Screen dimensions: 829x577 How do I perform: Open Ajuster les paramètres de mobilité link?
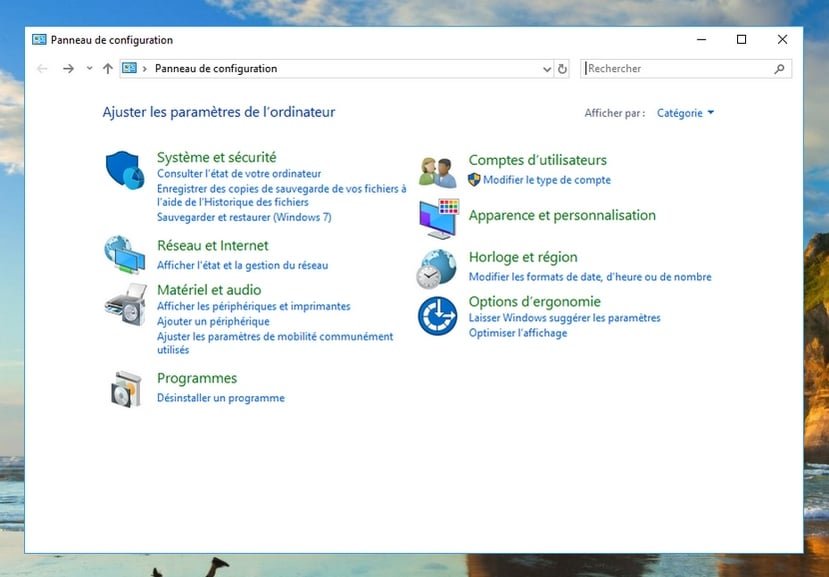point(275,343)
